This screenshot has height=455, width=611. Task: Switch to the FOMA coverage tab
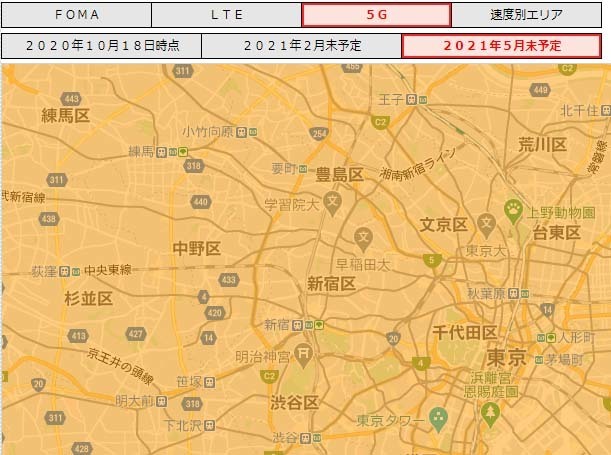click(x=76, y=15)
